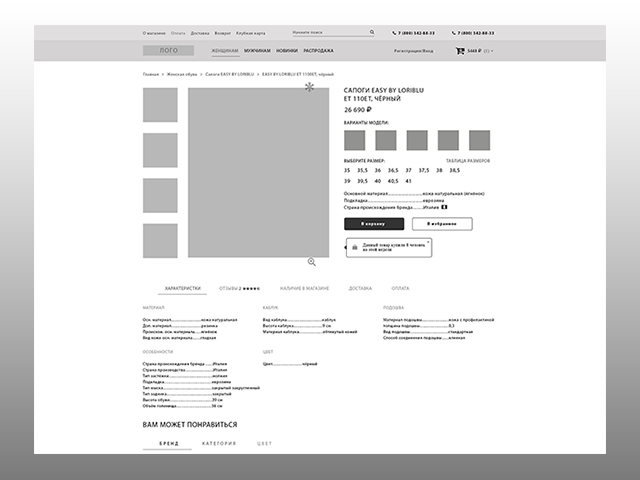Select size 37

[409, 171]
